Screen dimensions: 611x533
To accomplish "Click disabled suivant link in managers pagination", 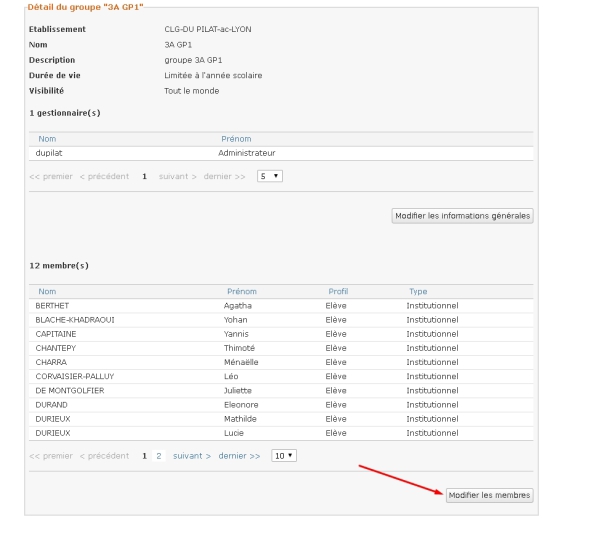I will [177, 176].
